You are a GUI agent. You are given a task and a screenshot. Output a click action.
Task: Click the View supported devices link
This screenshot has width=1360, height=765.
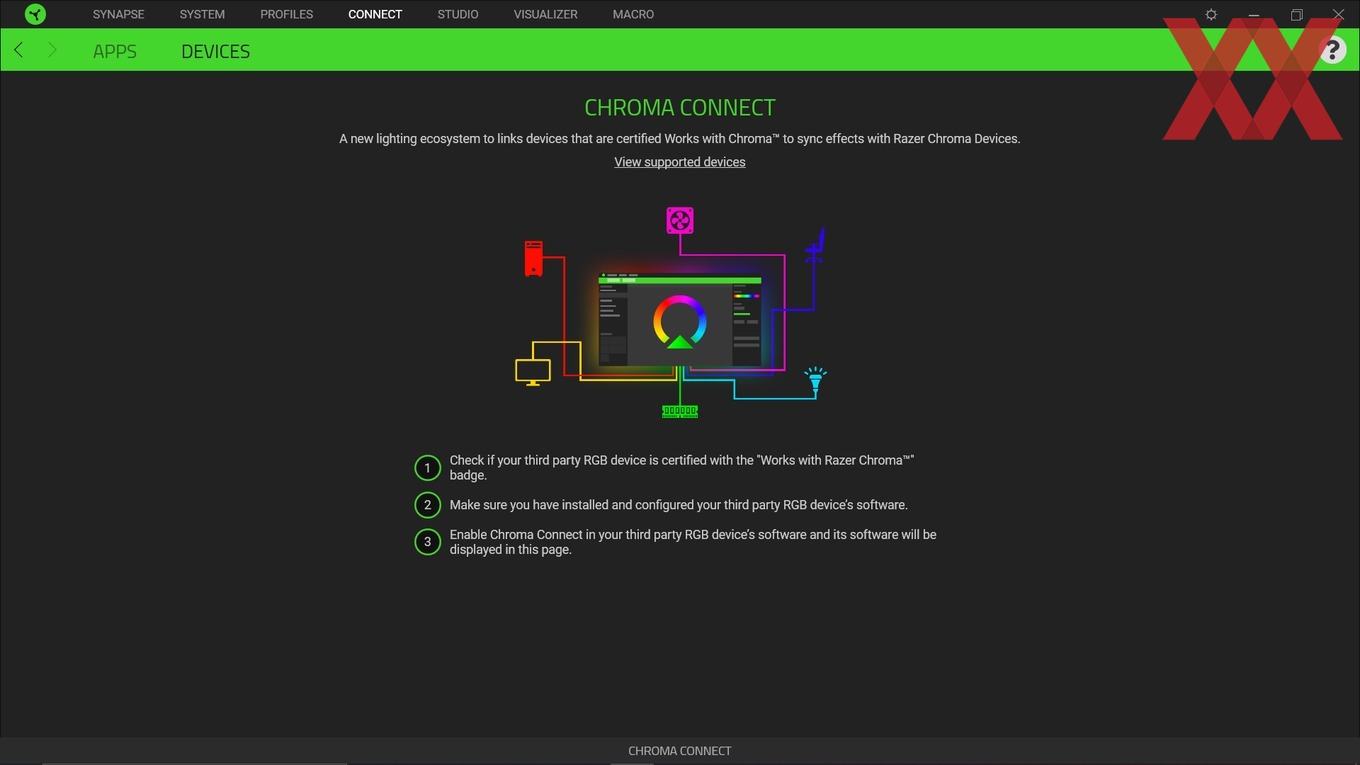680,162
